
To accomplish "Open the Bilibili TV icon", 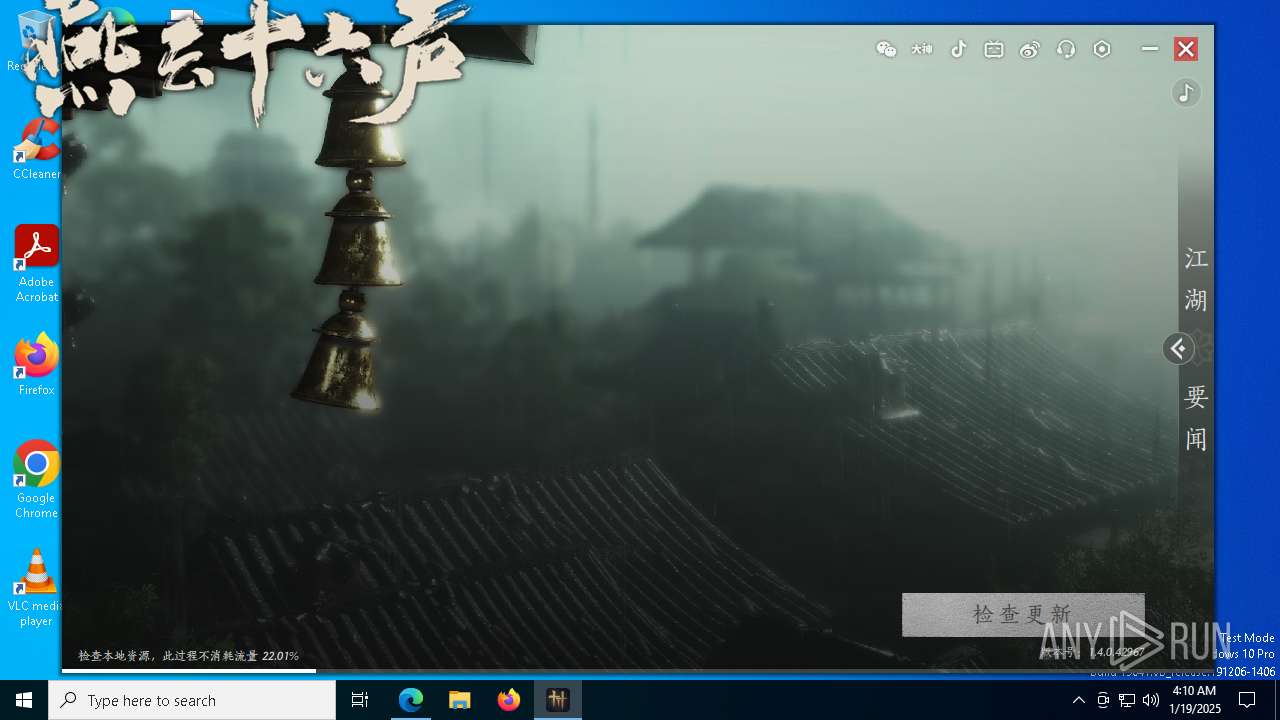I will [994, 49].
